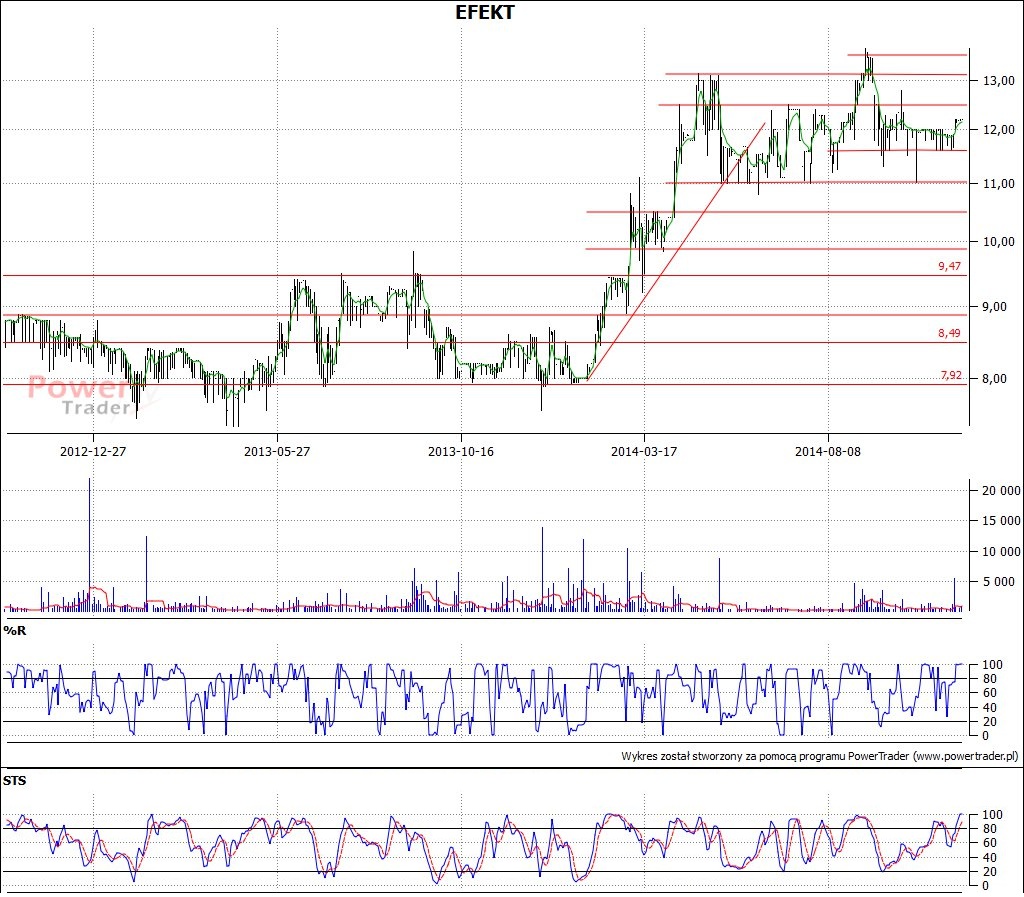Click the 2012-12-27 date label
Screen dimensions: 1024x897
tap(93, 452)
